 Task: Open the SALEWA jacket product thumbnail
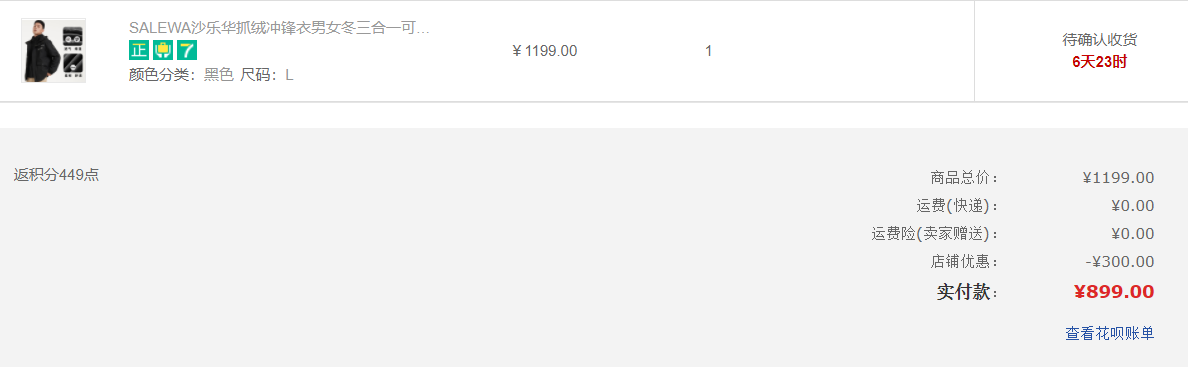click(53, 50)
